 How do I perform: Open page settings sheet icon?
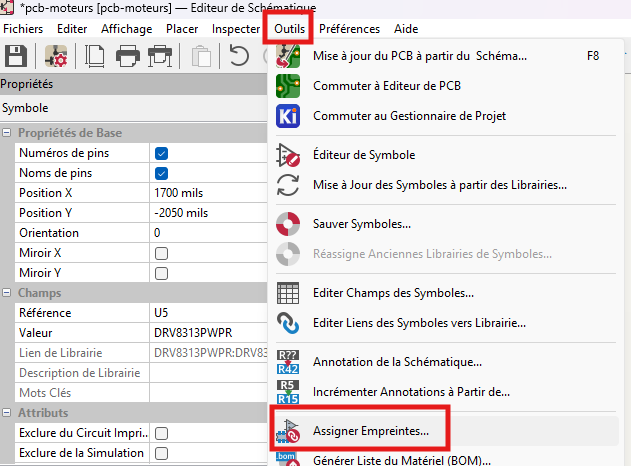coord(95,56)
